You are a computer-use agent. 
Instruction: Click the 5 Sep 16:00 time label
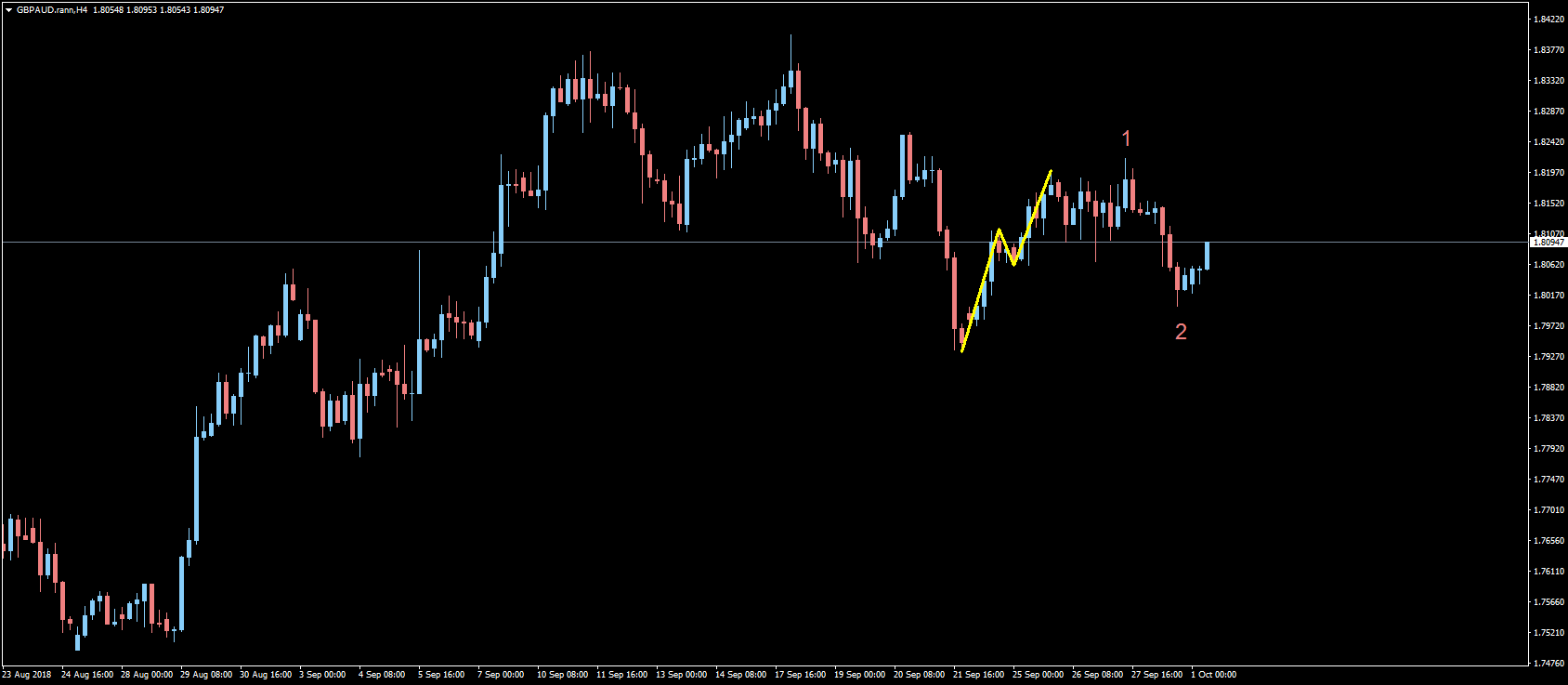pyautogui.click(x=441, y=675)
